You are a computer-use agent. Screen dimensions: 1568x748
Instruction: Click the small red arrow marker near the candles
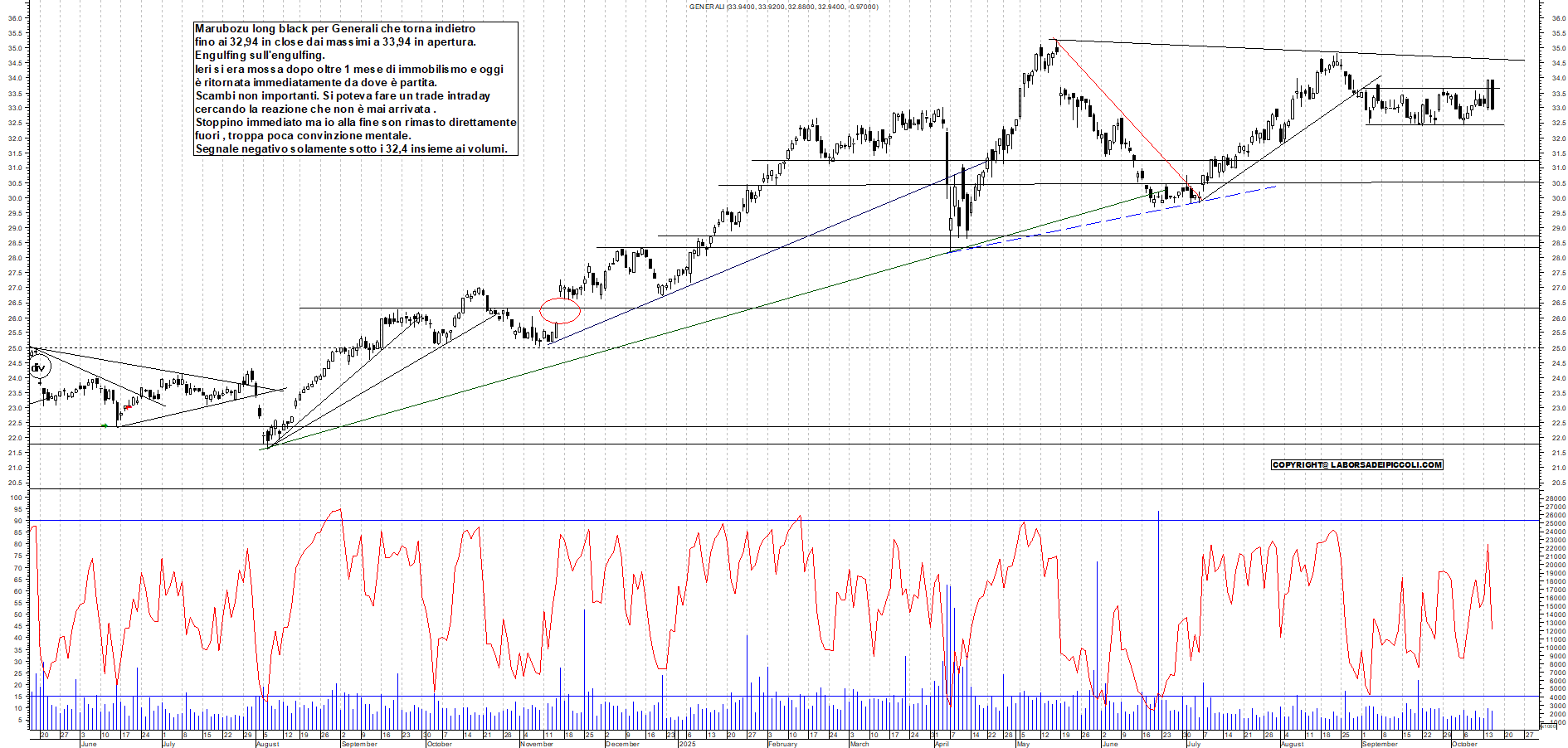tap(128, 406)
